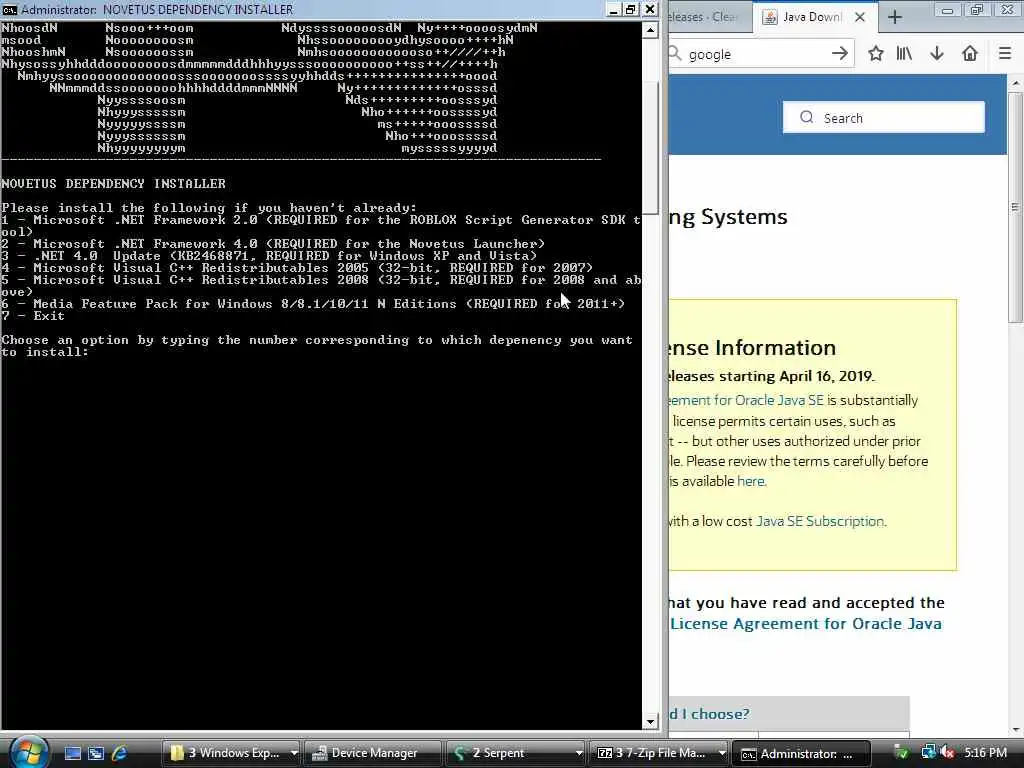Click option 7 - Exit text line
The width and height of the screenshot is (1024, 768).
33,316
